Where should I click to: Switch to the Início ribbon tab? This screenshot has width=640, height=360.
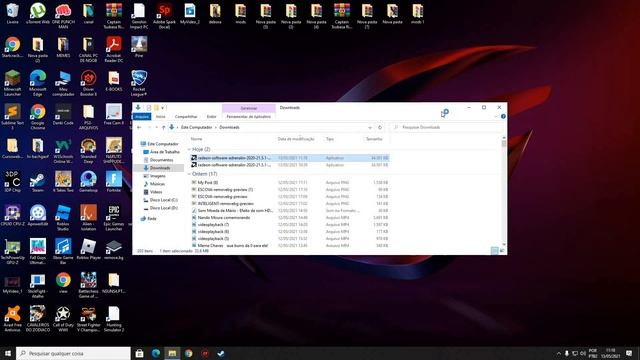[x=161, y=117]
